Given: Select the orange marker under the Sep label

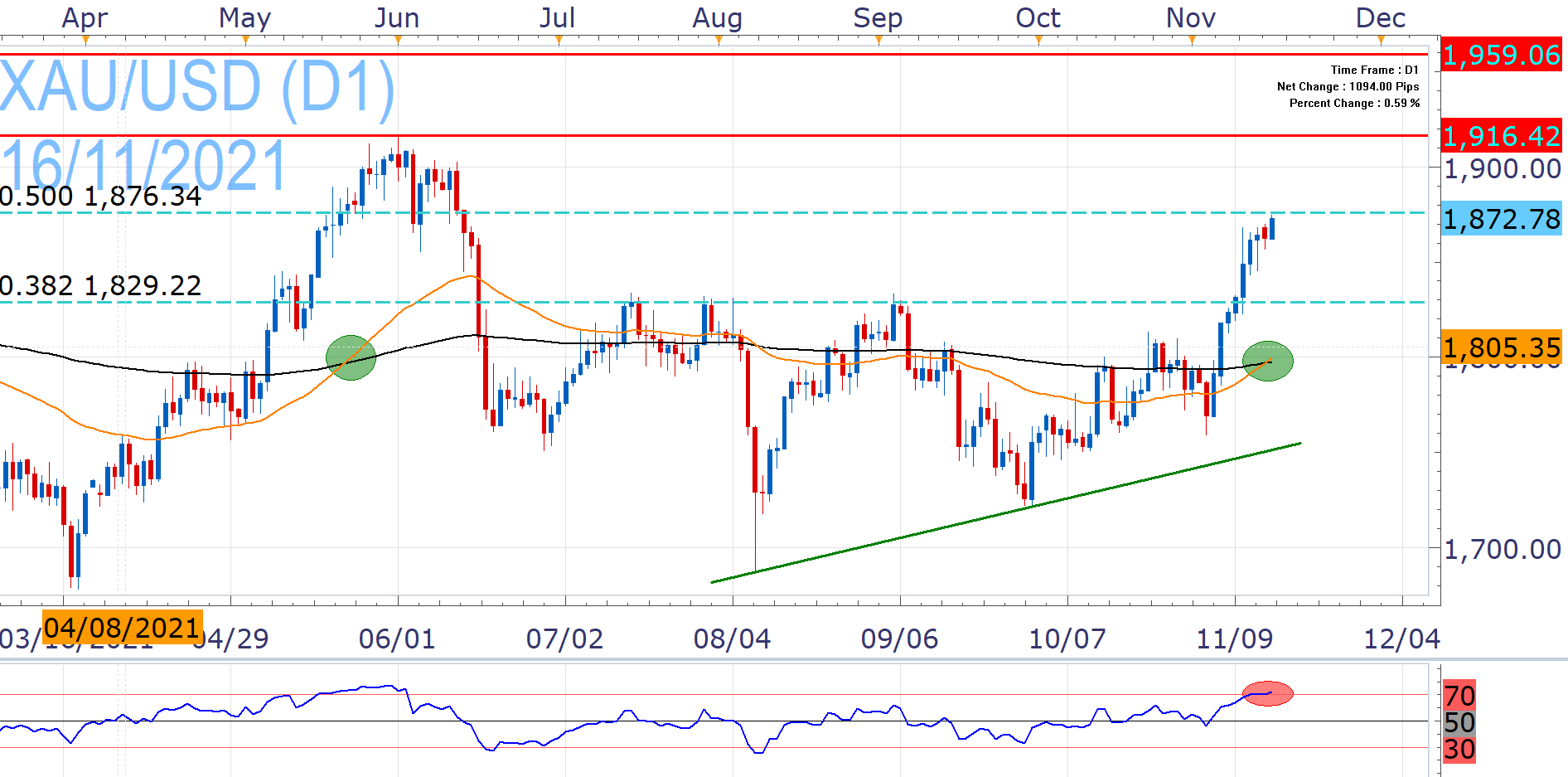Looking at the screenshot, I should [x=878, y=39].
